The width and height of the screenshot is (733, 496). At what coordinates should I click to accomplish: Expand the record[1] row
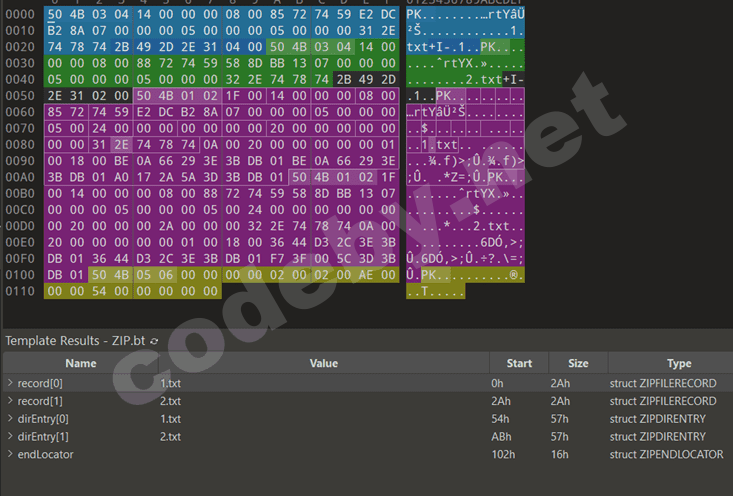10,401
